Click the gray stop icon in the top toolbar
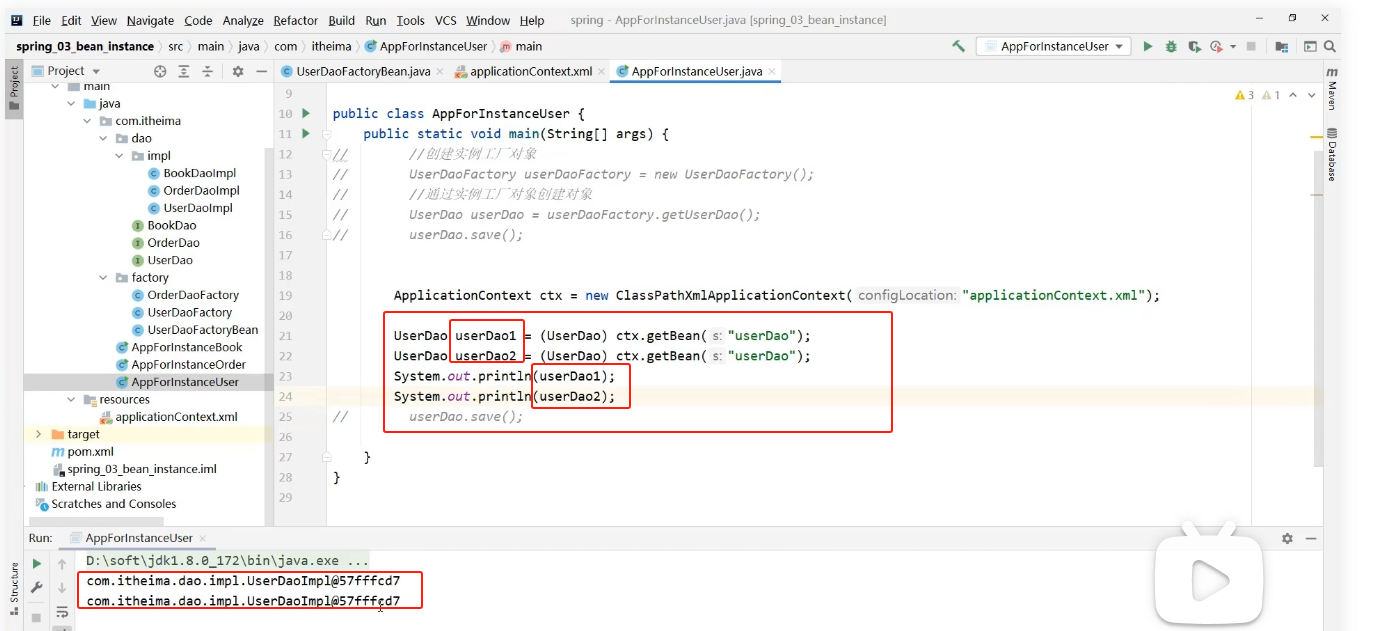Viewport: 1397px width, 631px height. [1250, 46]
